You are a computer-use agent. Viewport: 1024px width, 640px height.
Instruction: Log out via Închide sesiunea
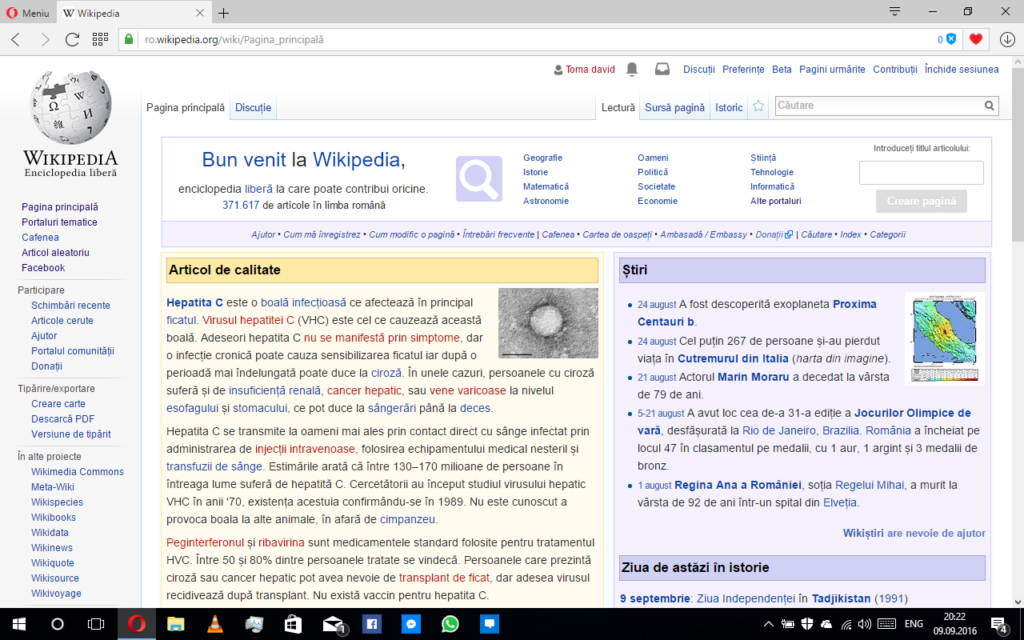pyautogui.click(x=961, y=69)
